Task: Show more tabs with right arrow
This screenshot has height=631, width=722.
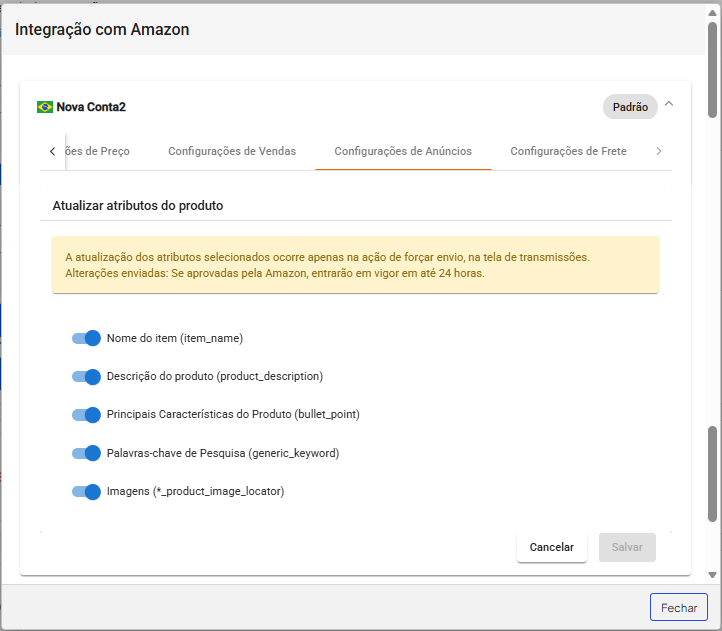Action: [658, 151]
